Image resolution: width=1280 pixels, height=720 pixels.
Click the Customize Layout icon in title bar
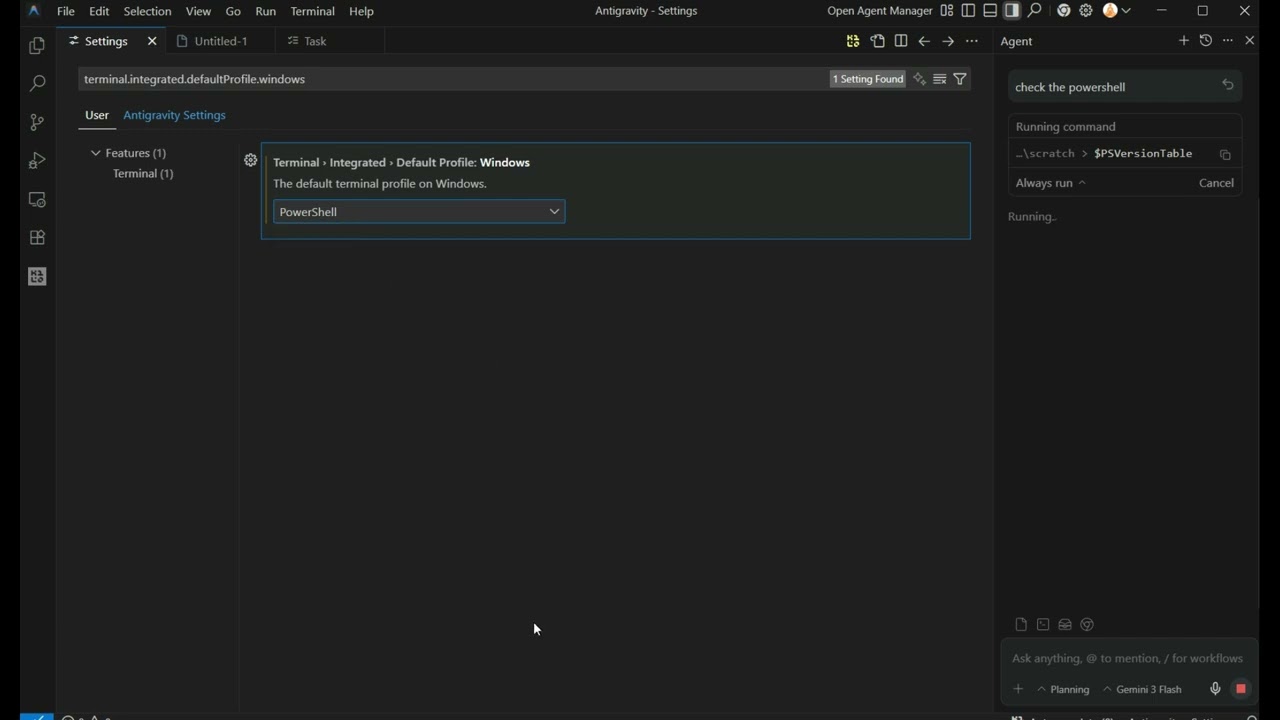(x=946, y=11)
